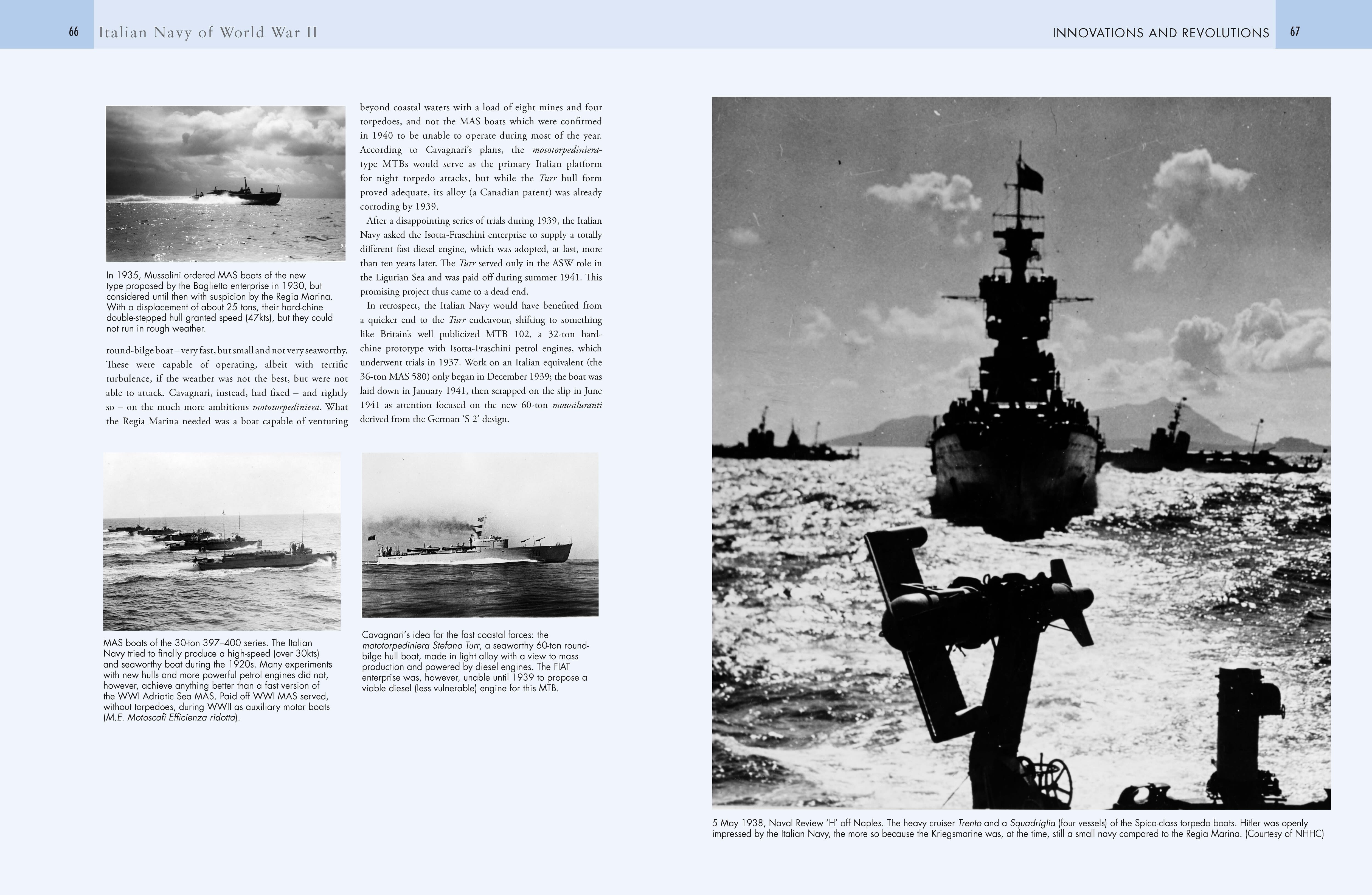The image size is (1372, 895).
Task: Click the line "not run in rough weather."
Action: click(x=156, y=329)
